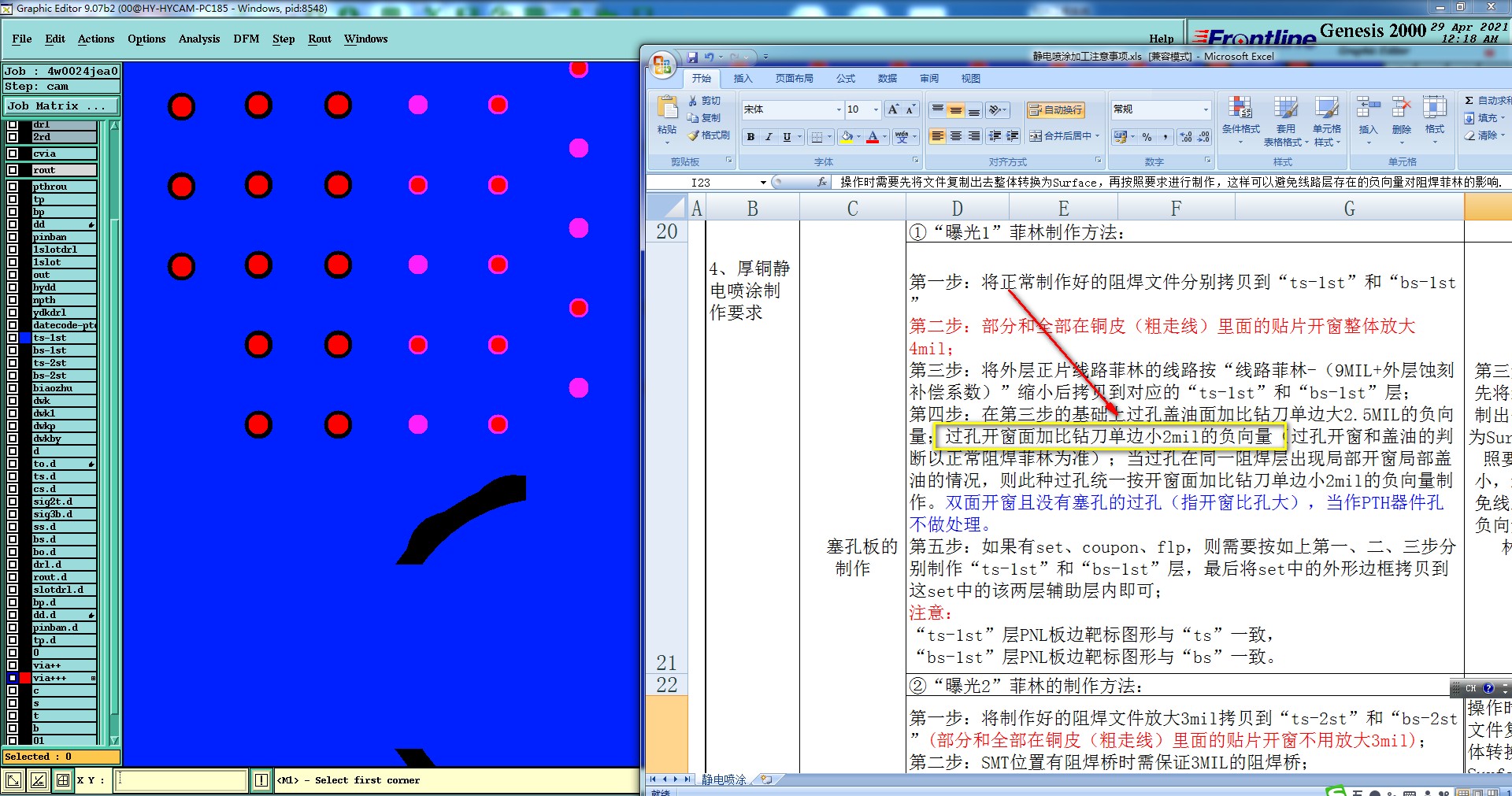Click the increase decimal icon

1186,137
